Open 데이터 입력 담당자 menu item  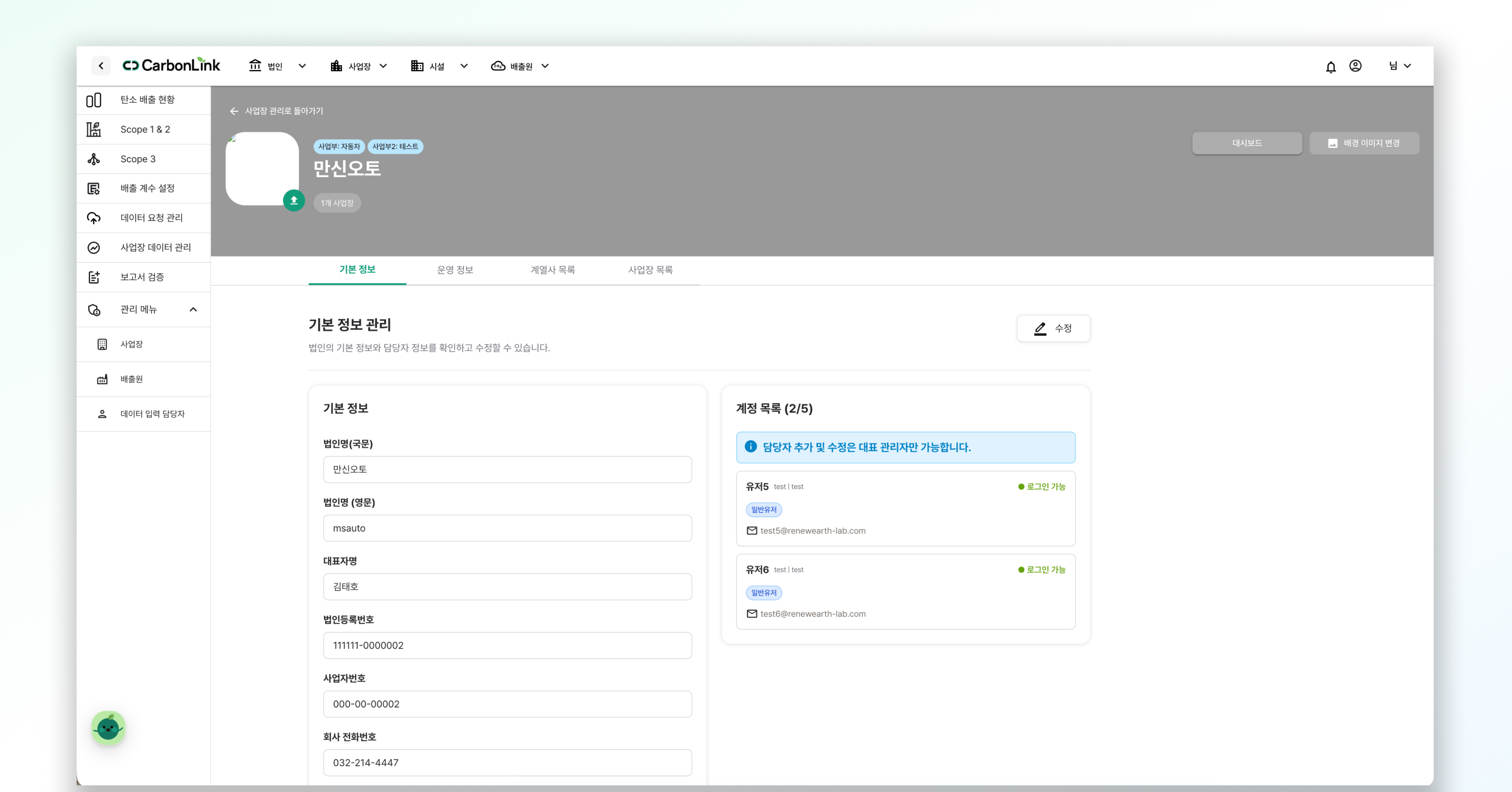144,414
